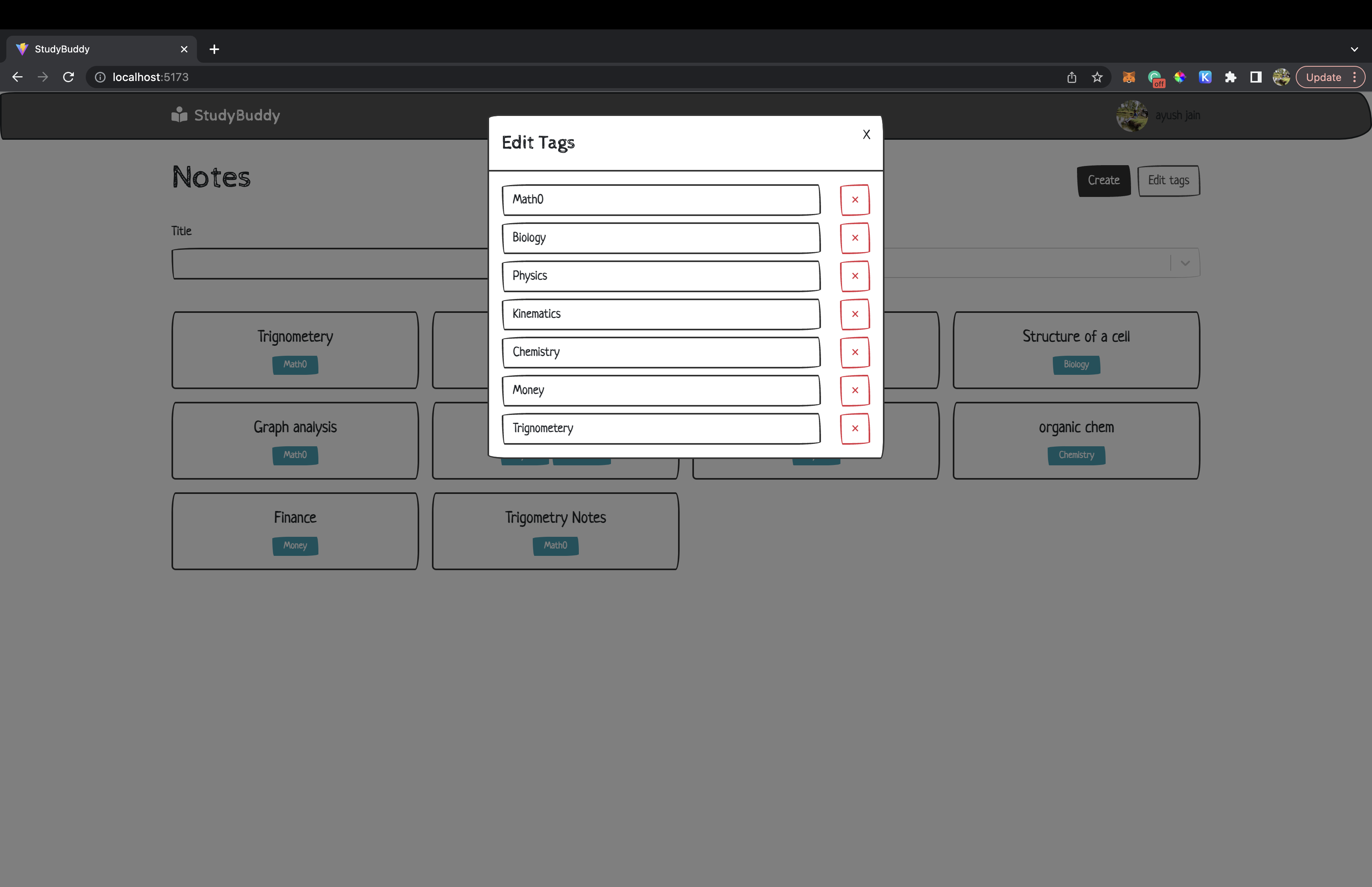This screenshot has width=1372, height=887.
Task: Open the browser tab list chevron
Action: [x=1354, y=50]
